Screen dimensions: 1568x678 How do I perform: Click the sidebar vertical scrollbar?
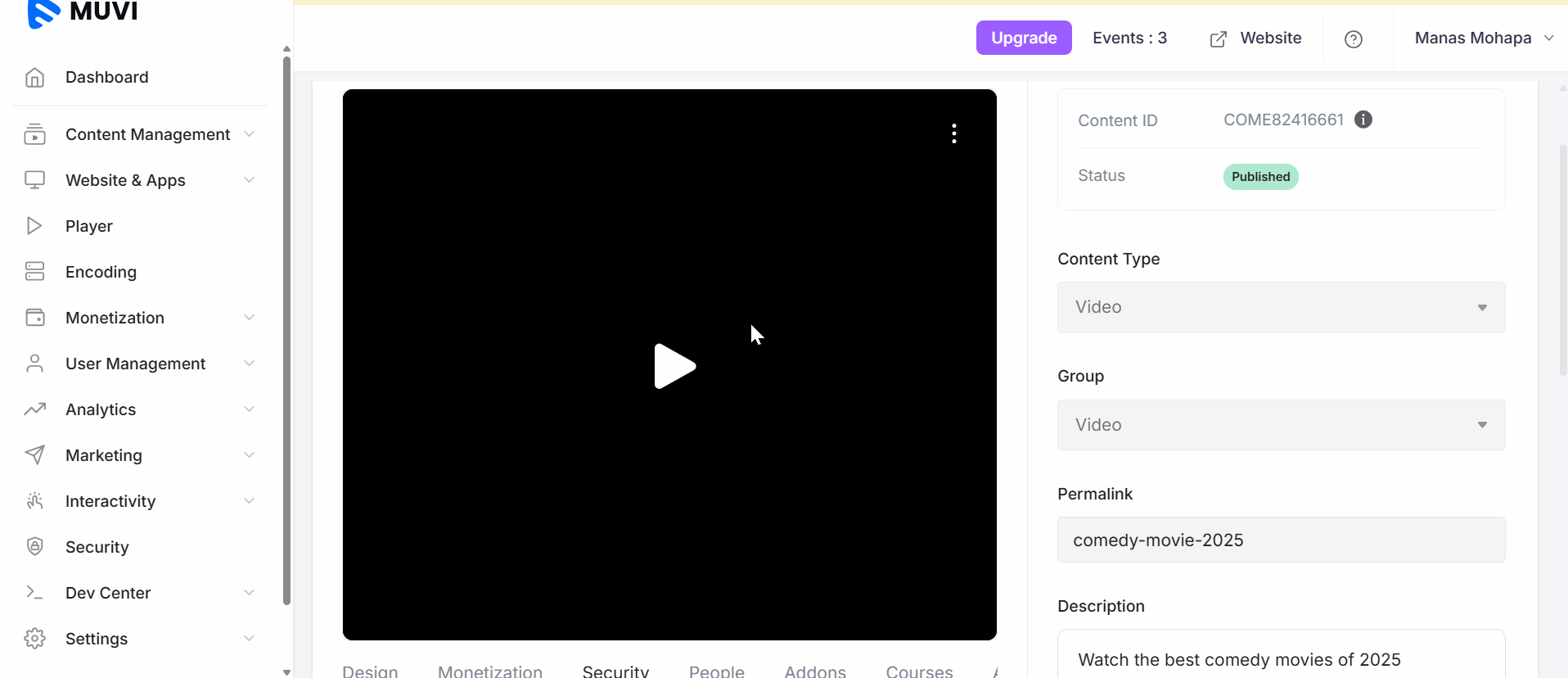point(286,328)
